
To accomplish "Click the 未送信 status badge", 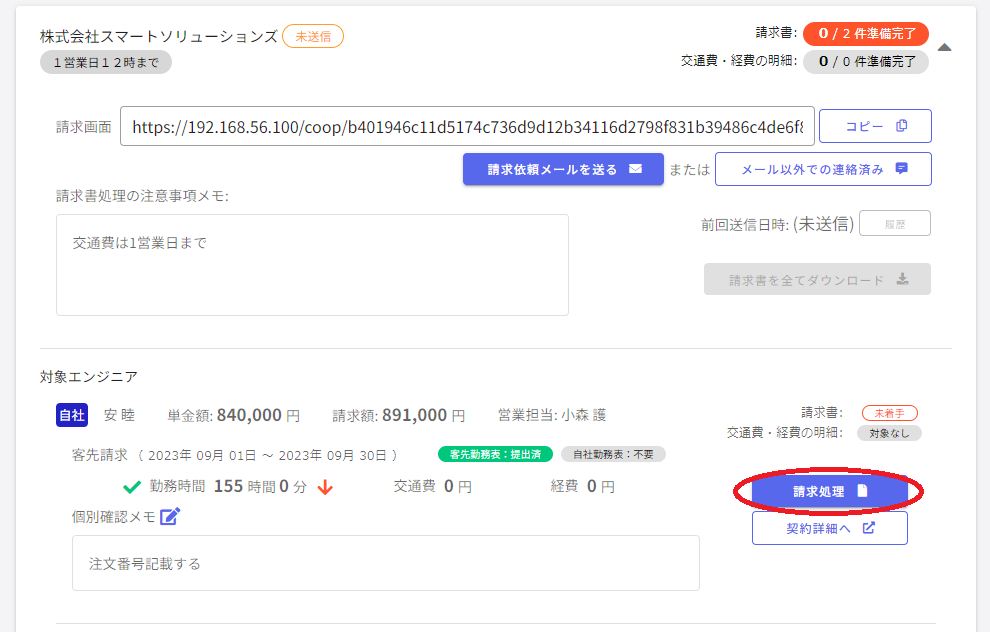I will 313,36.
